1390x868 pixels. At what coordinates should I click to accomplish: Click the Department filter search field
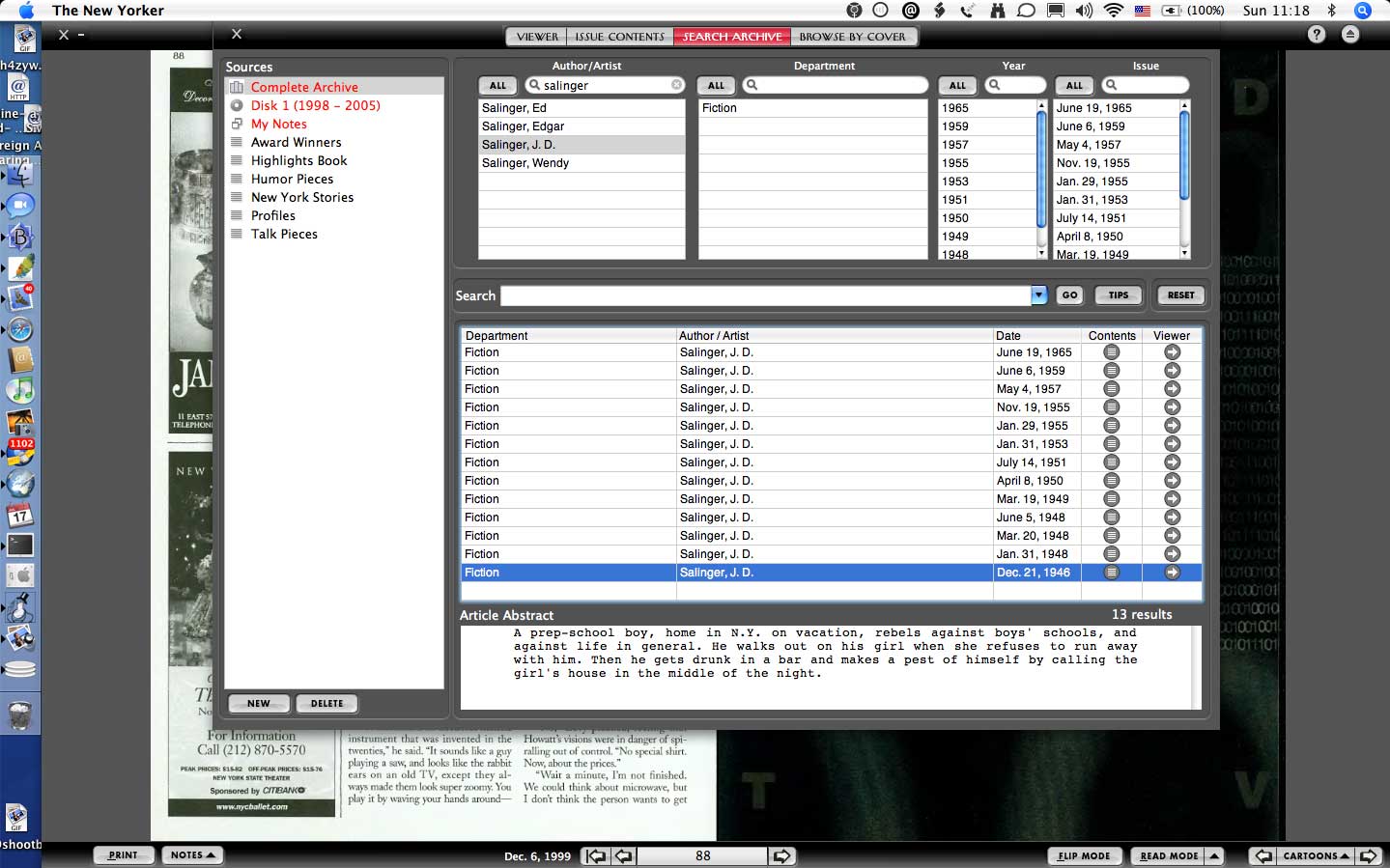(835, 85)
